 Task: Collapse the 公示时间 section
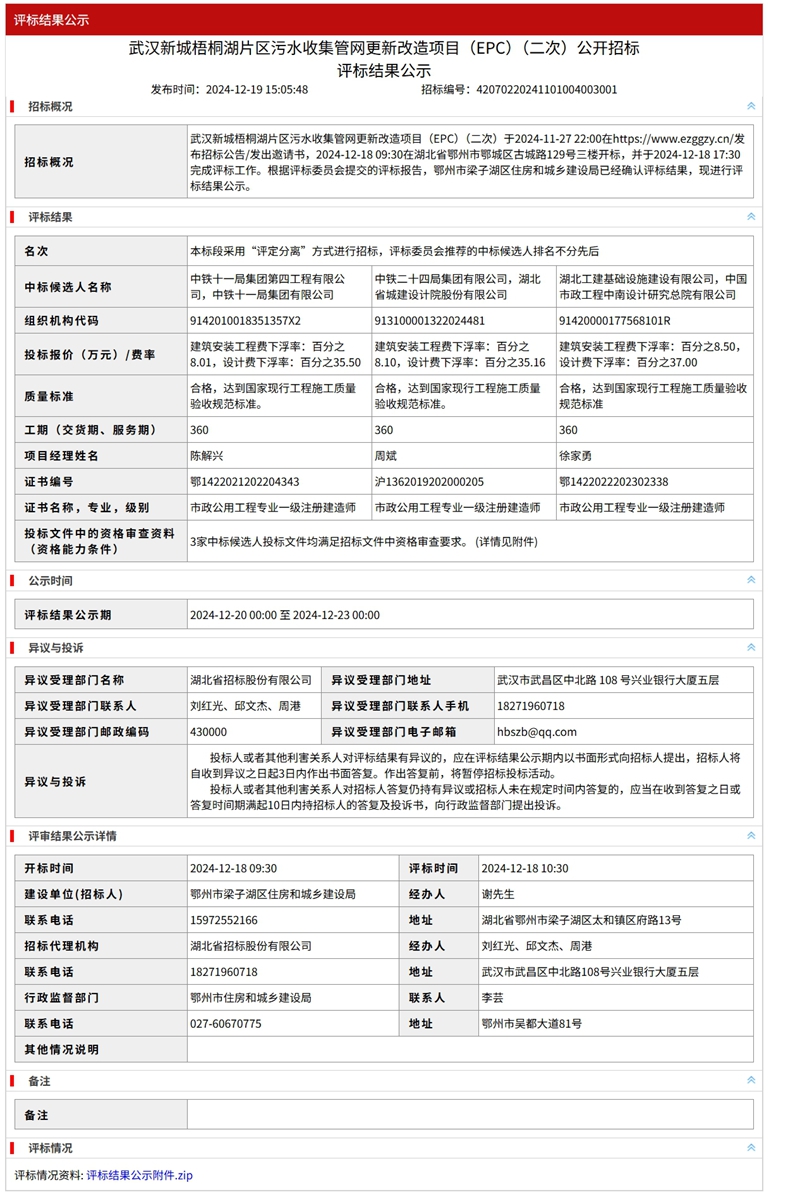coord(750,580)
